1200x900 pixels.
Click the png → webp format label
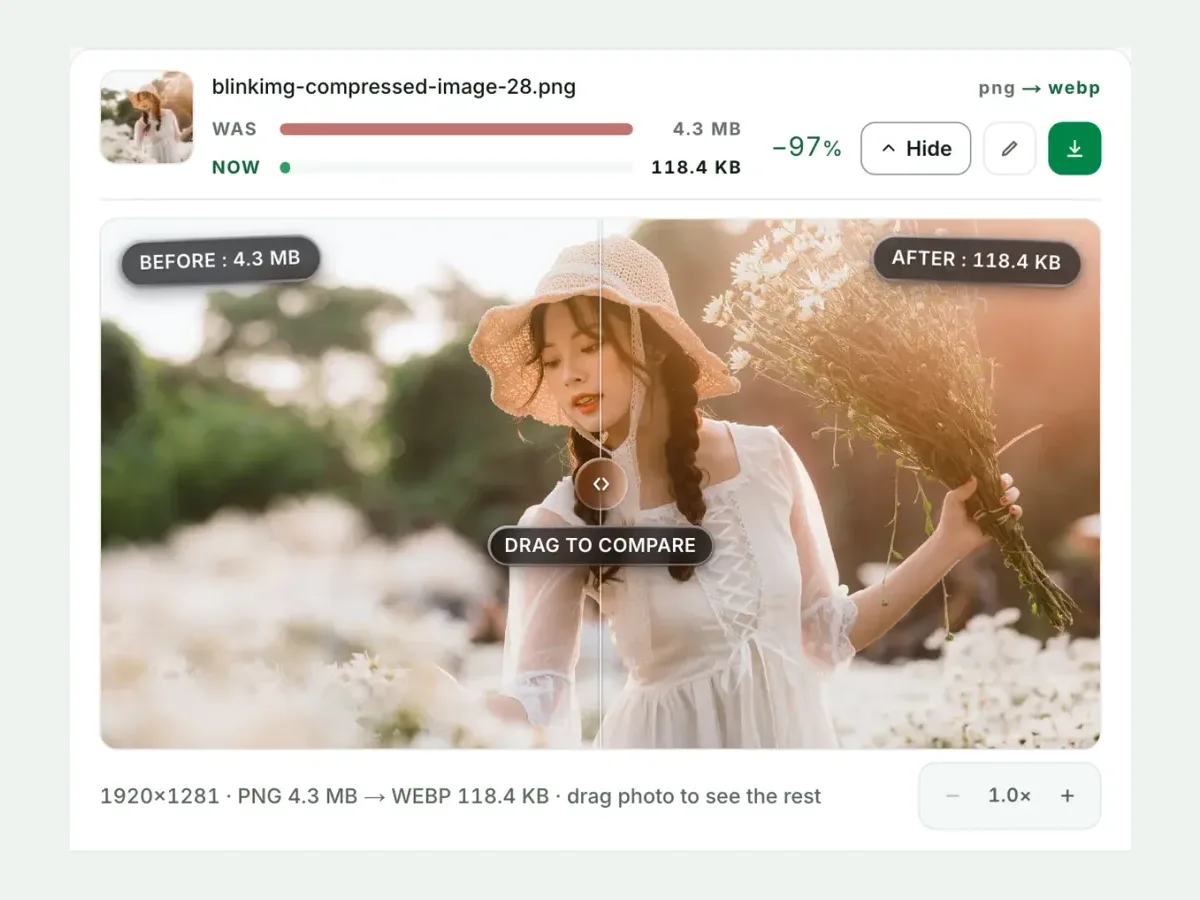coord(1039,88)
